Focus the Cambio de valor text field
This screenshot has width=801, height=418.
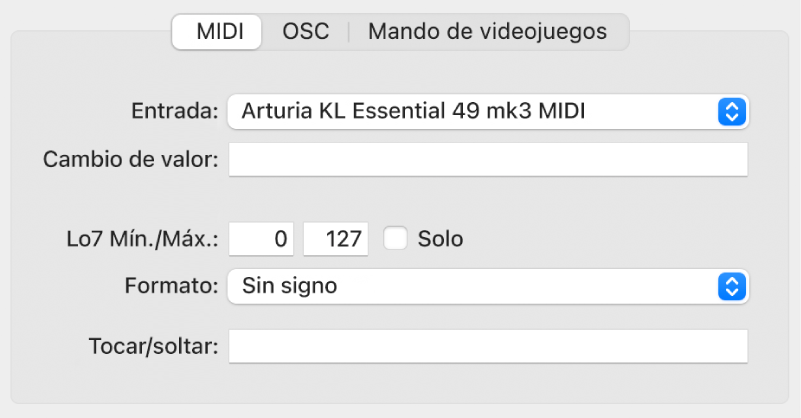[x=488, y=159]
